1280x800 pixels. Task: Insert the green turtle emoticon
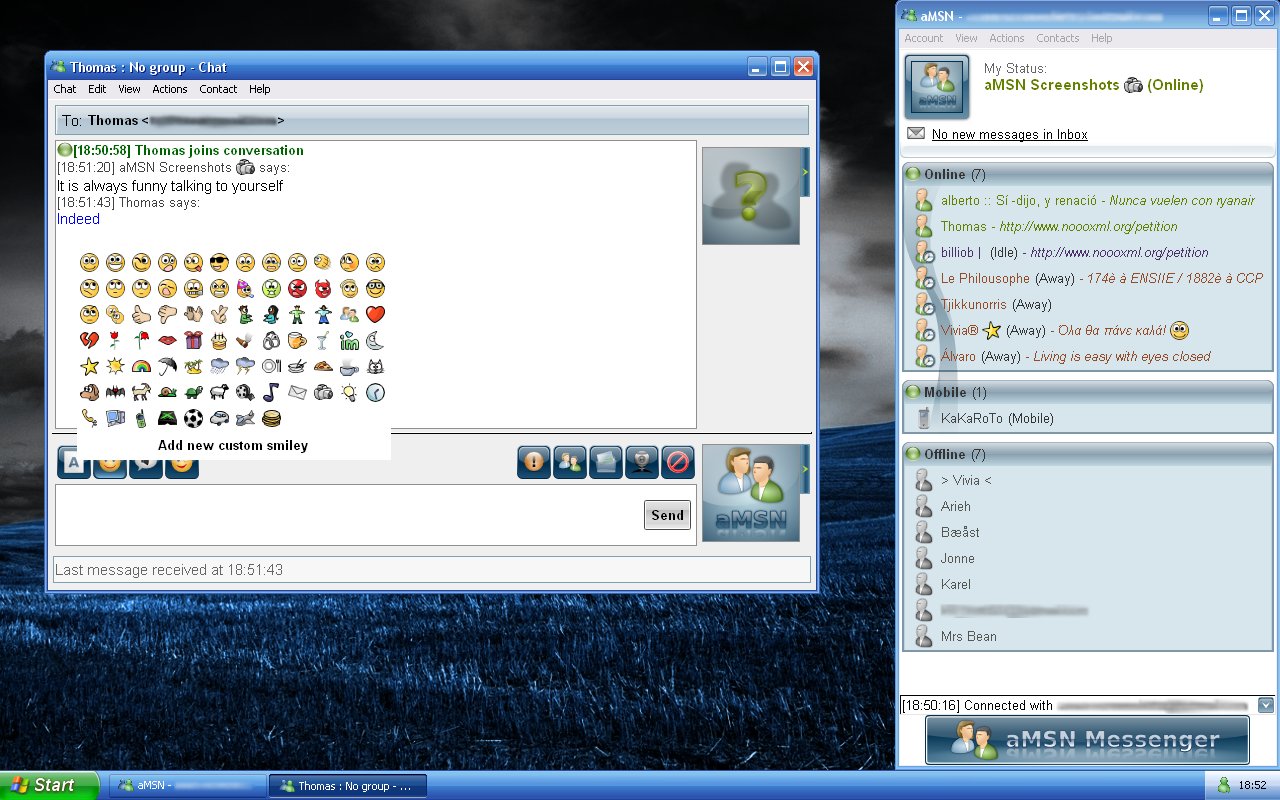coord(194,393)
